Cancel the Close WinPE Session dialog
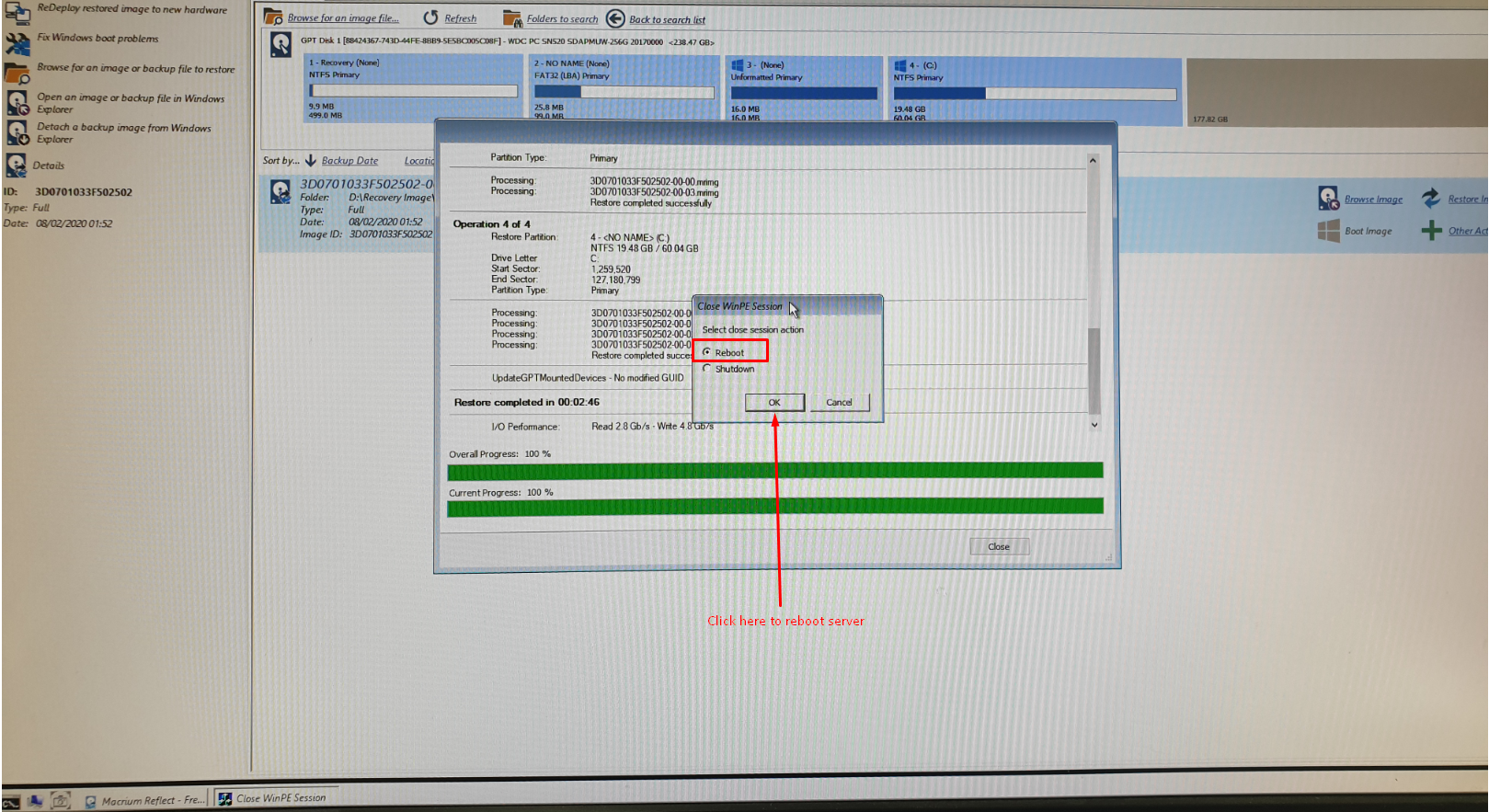1489x812 pixels. pyautogui.click(x=839, y=402)
